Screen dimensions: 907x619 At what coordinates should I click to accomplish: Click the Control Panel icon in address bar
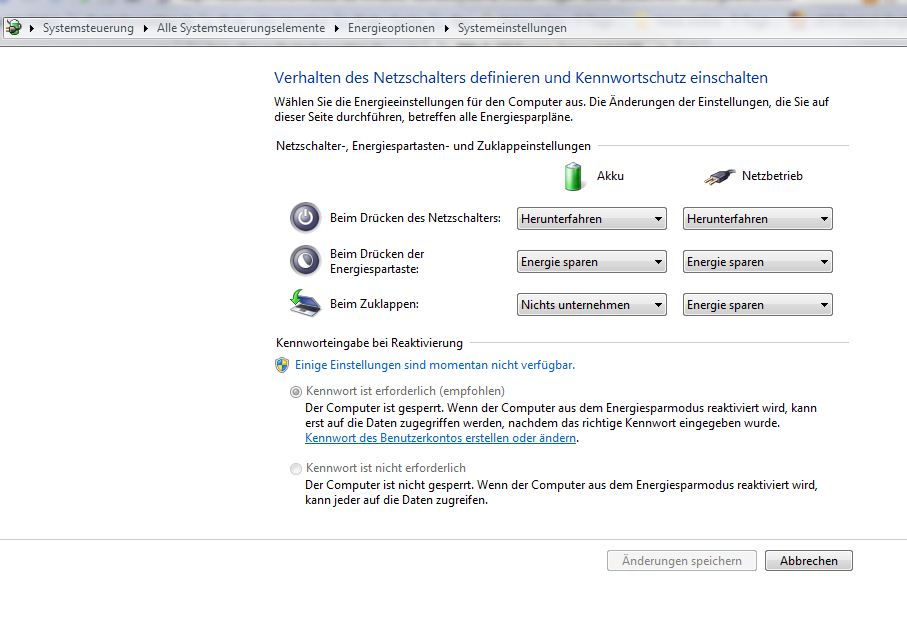[x=14, y=27]
